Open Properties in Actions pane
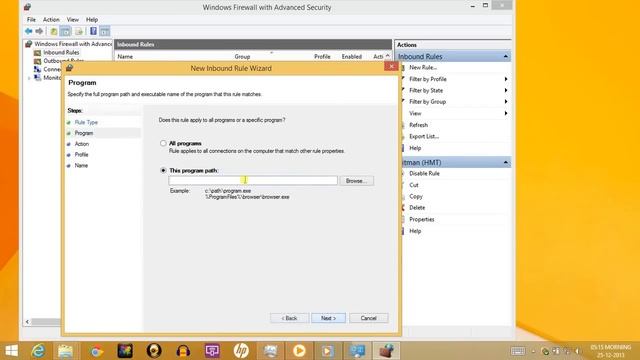Viewport: 640px width, 360px height. pos(422,219)
